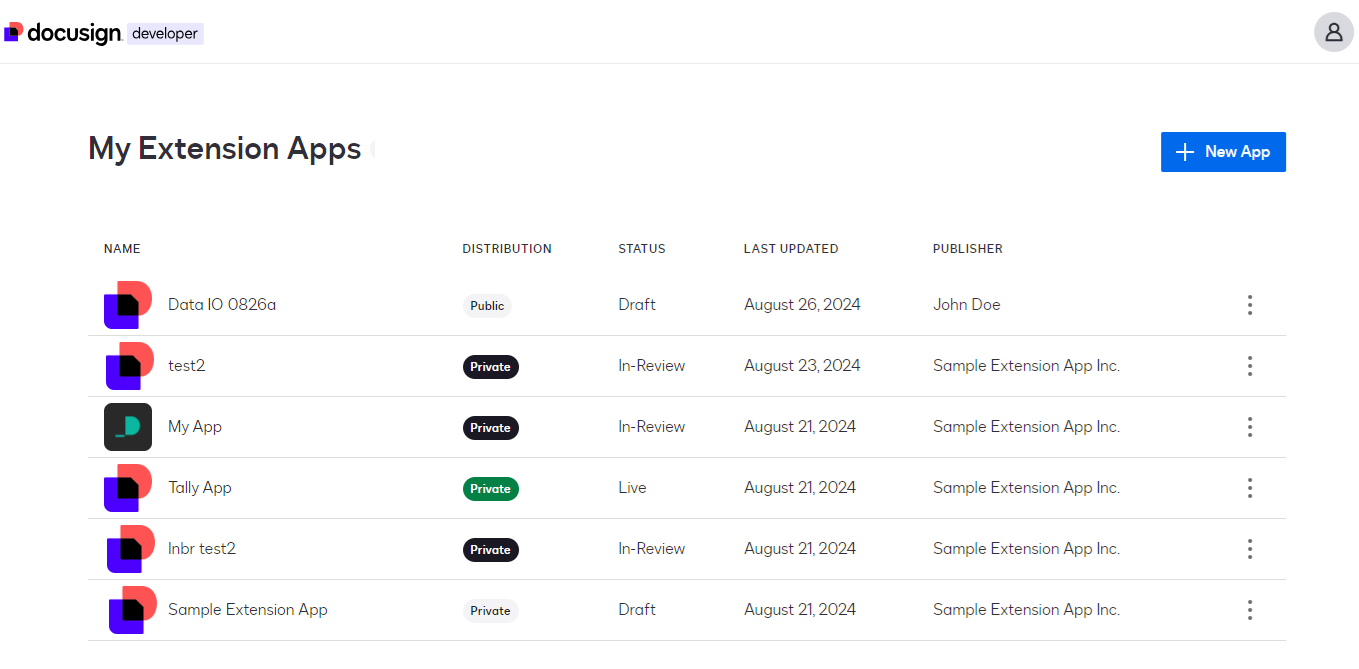Open the Inbr test2 name link
This screenshot has width=1359, height=669.
click(x=202, y=549)
